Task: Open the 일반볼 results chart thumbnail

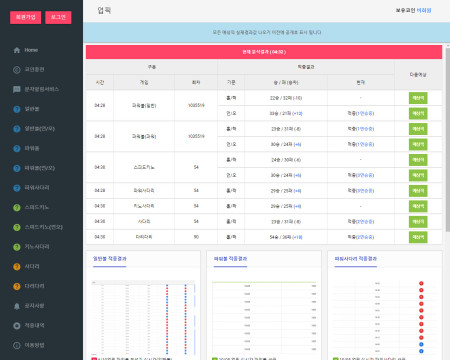Action: click(143, 318)
